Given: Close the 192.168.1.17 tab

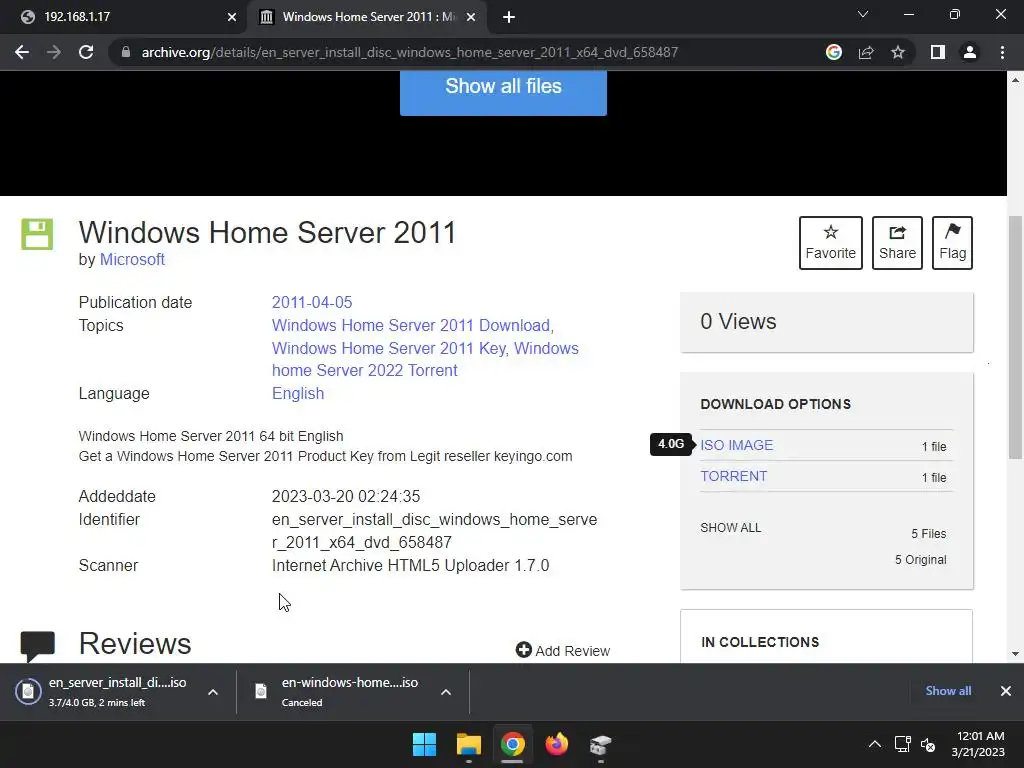Looking at the screenshot, I should (x=232, y=17).
